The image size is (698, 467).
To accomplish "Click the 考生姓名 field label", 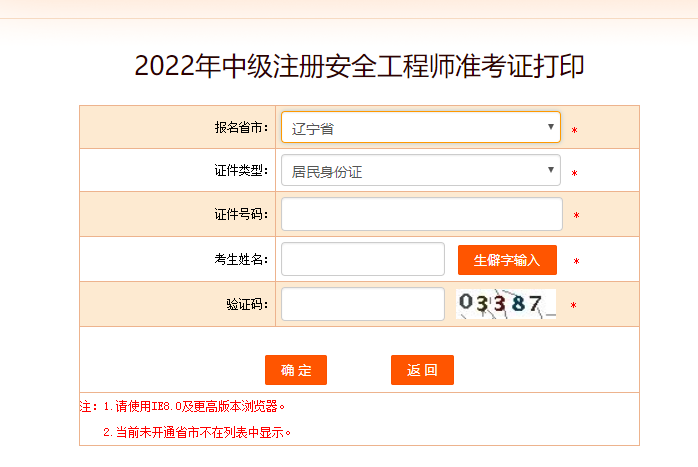I will pyautogui.click(x=241, y=259).
